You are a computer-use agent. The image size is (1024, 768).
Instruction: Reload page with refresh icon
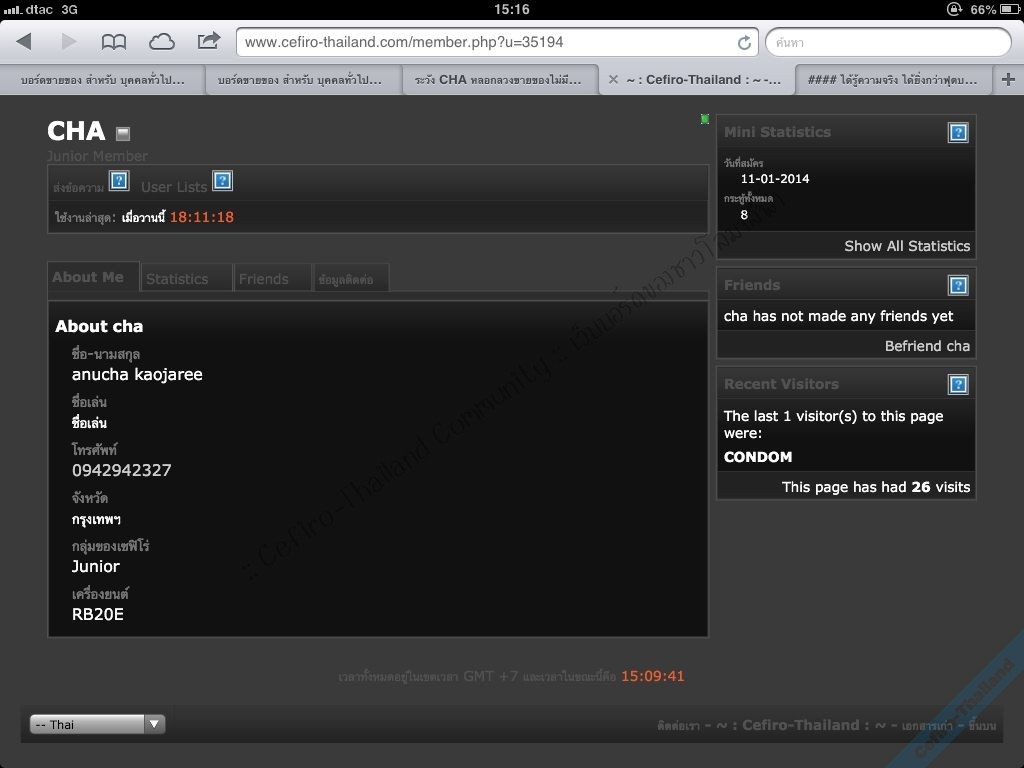click(744, 43)
